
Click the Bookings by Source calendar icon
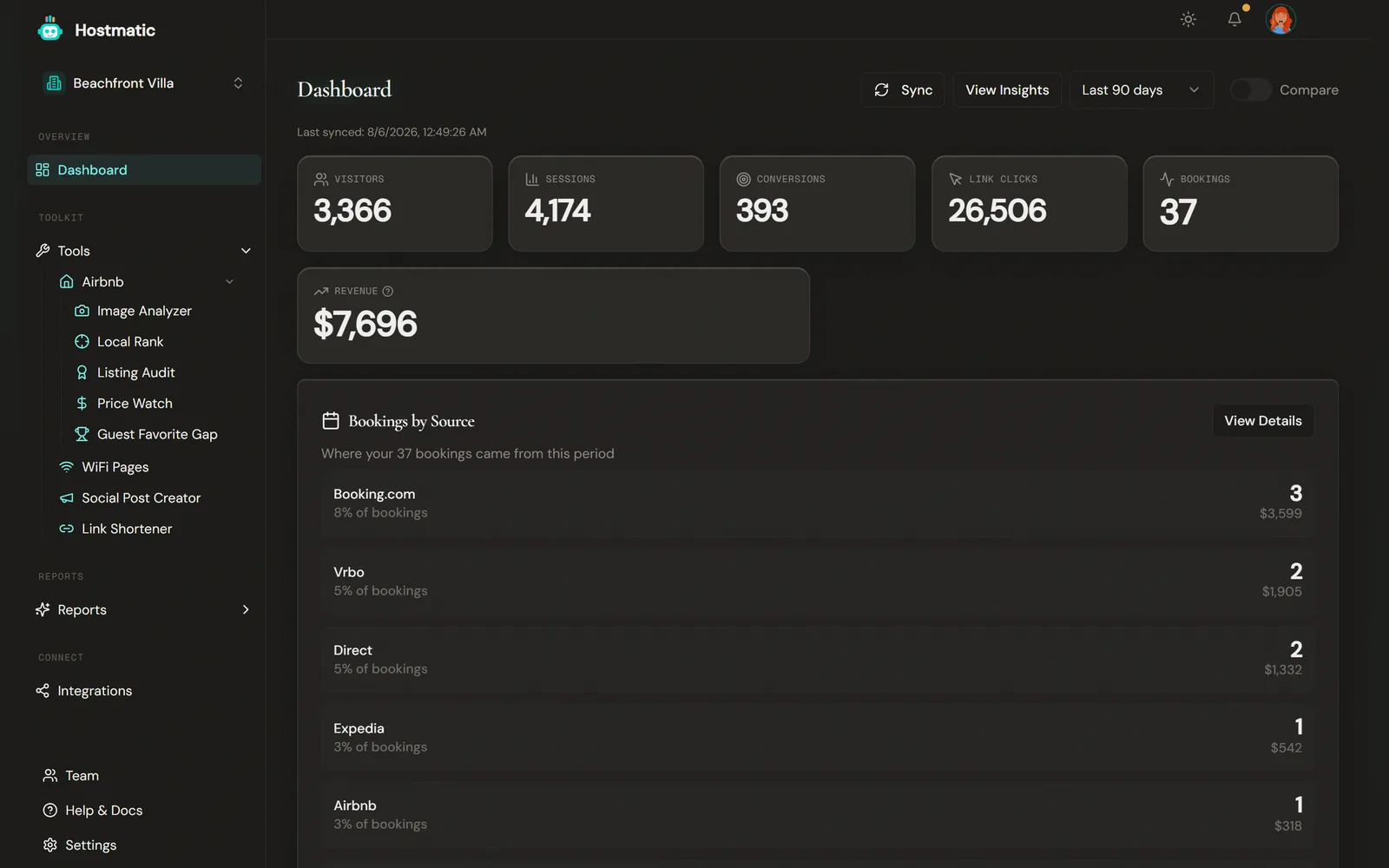331,421
